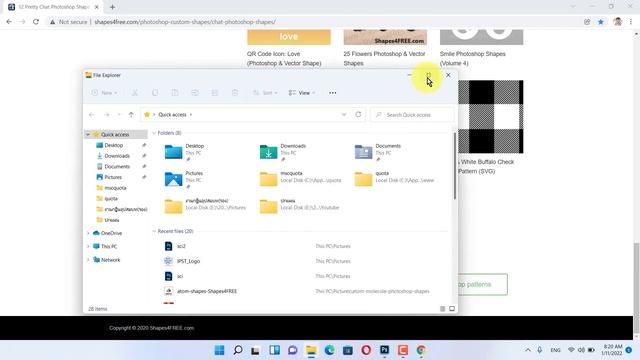The width and height of the screenshot is (640, 360).
Task: Click the Delete trash icon in File Explorer toolbar
Action: coord(235,93)
